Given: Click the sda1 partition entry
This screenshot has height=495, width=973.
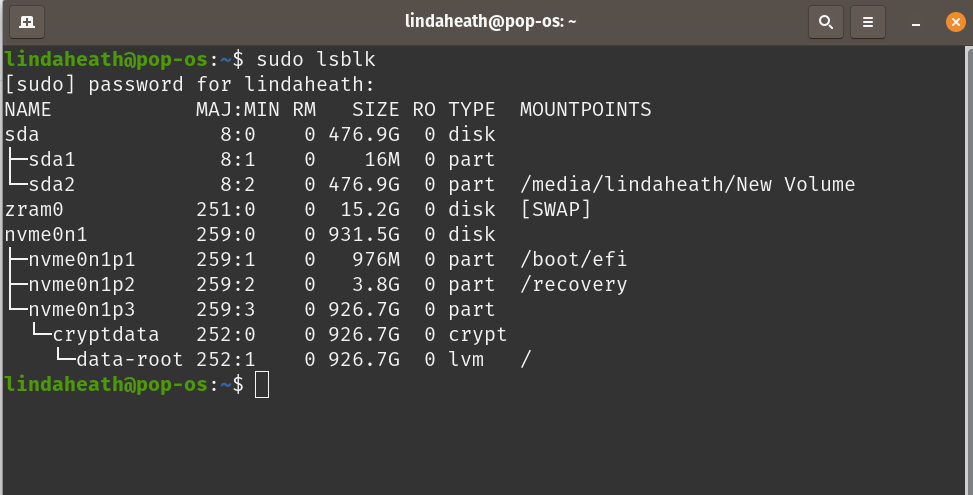Looking at the screenshot, I should [x=52, y=159].
